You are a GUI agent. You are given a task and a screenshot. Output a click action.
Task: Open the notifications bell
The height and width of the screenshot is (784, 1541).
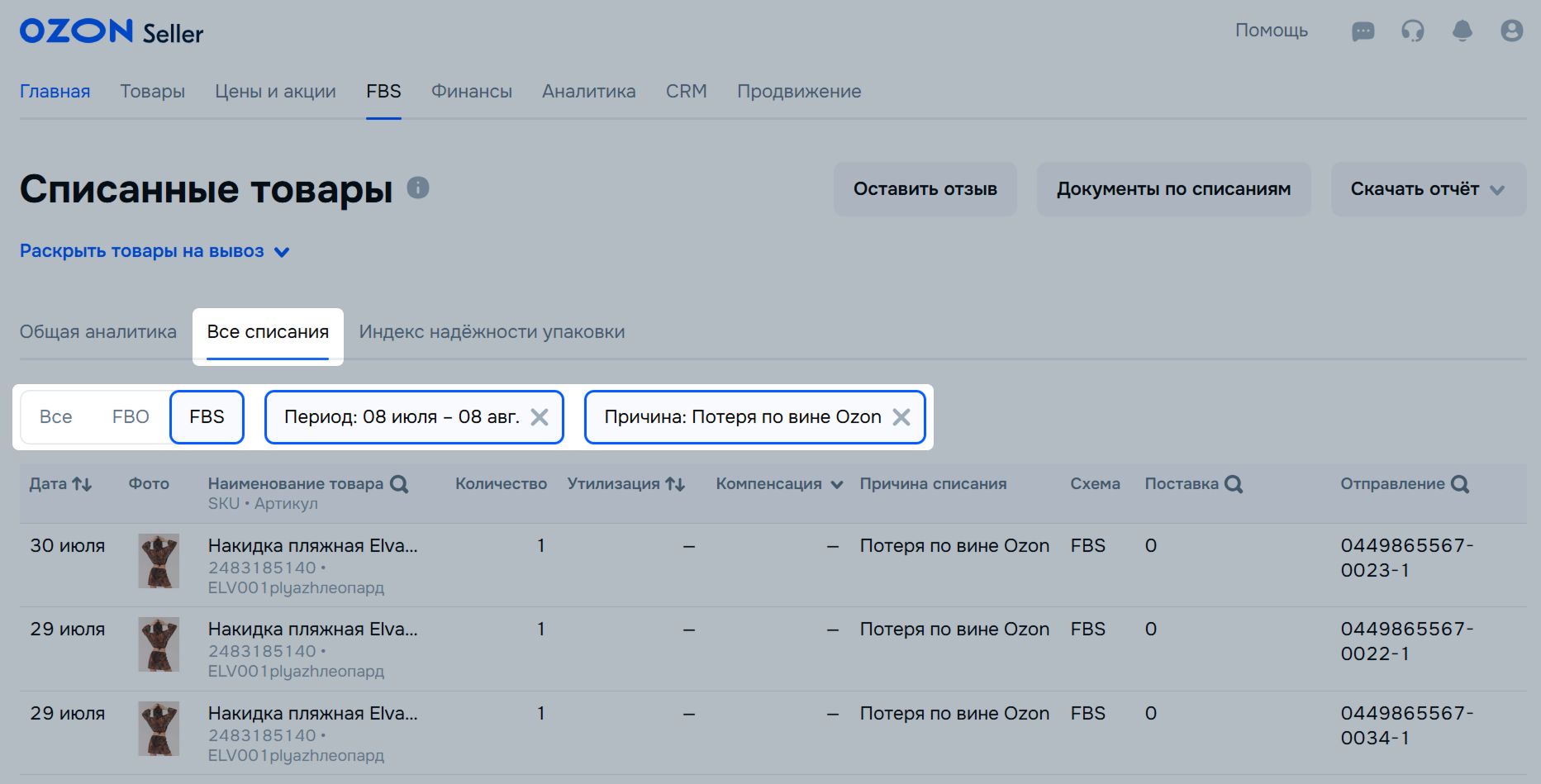1463,31
